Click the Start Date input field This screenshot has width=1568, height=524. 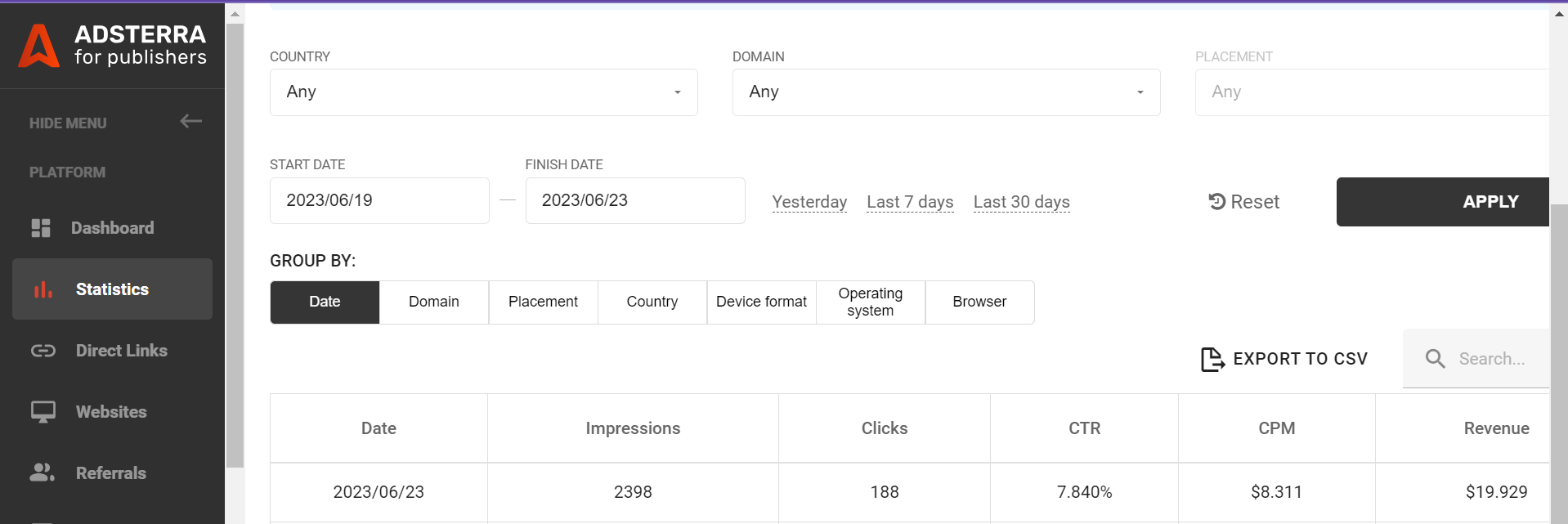[379, 201]
